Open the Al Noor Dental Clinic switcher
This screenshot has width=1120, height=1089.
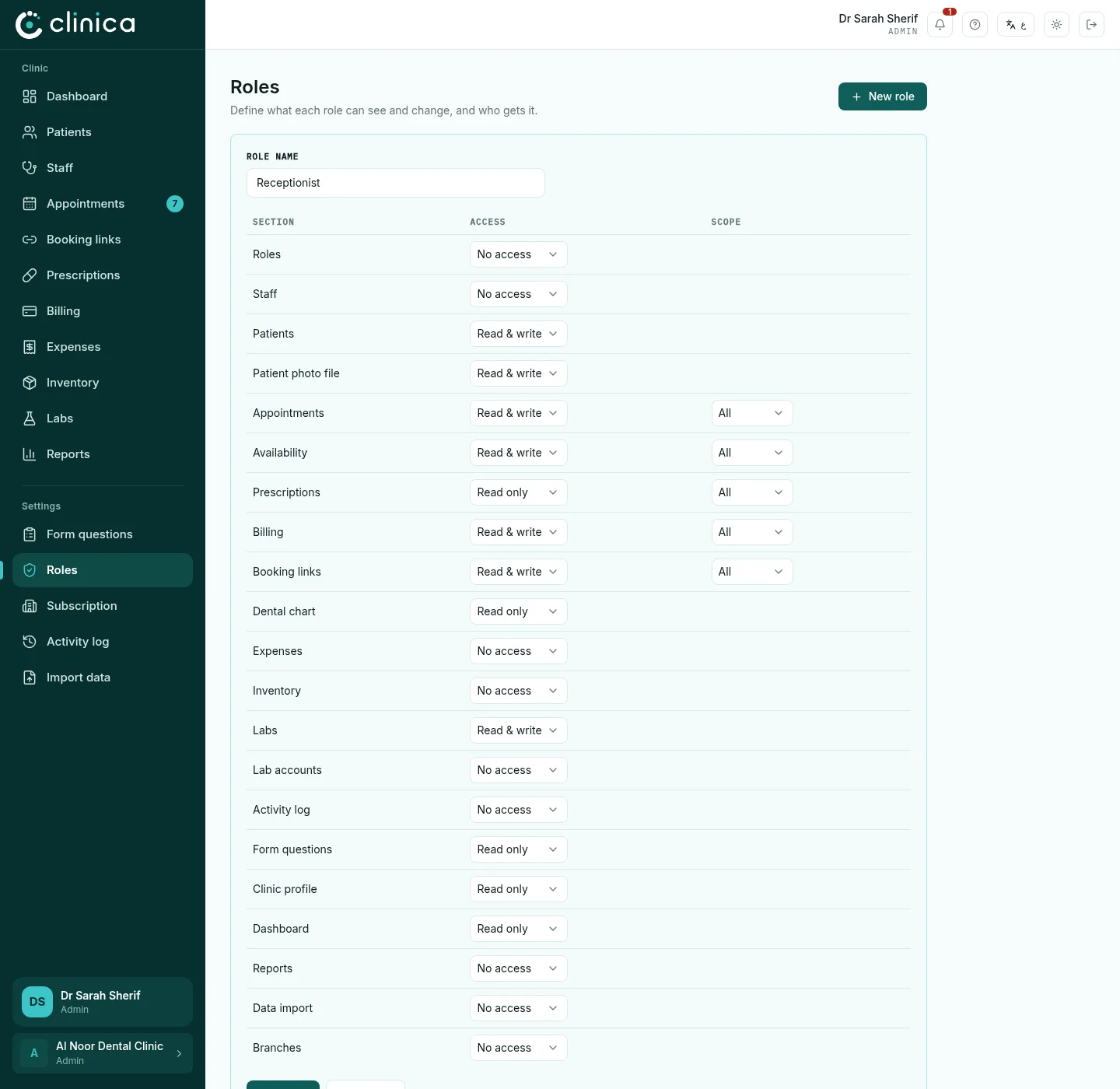pos(103,1053)
